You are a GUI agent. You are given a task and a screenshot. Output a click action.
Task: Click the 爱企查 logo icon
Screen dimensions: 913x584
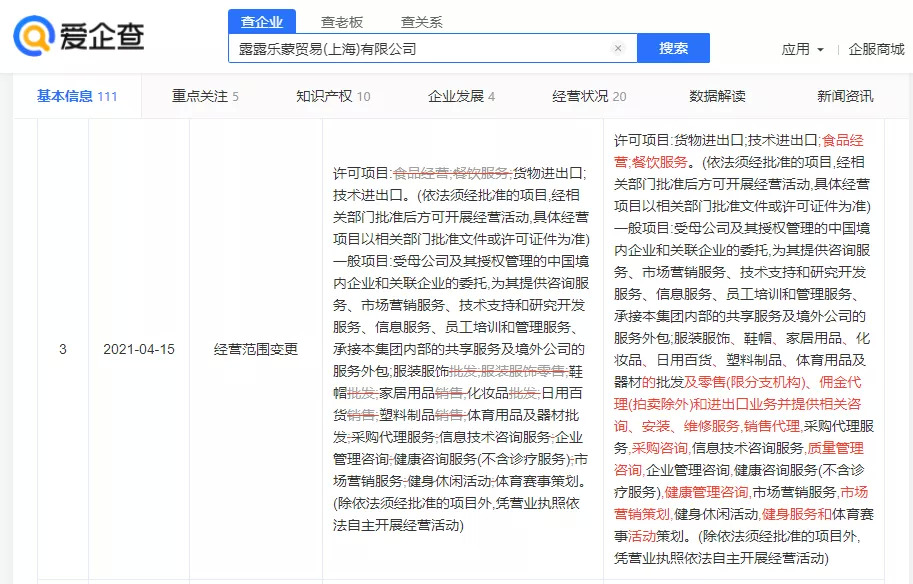pyautogui.click(x=34, y=36)
